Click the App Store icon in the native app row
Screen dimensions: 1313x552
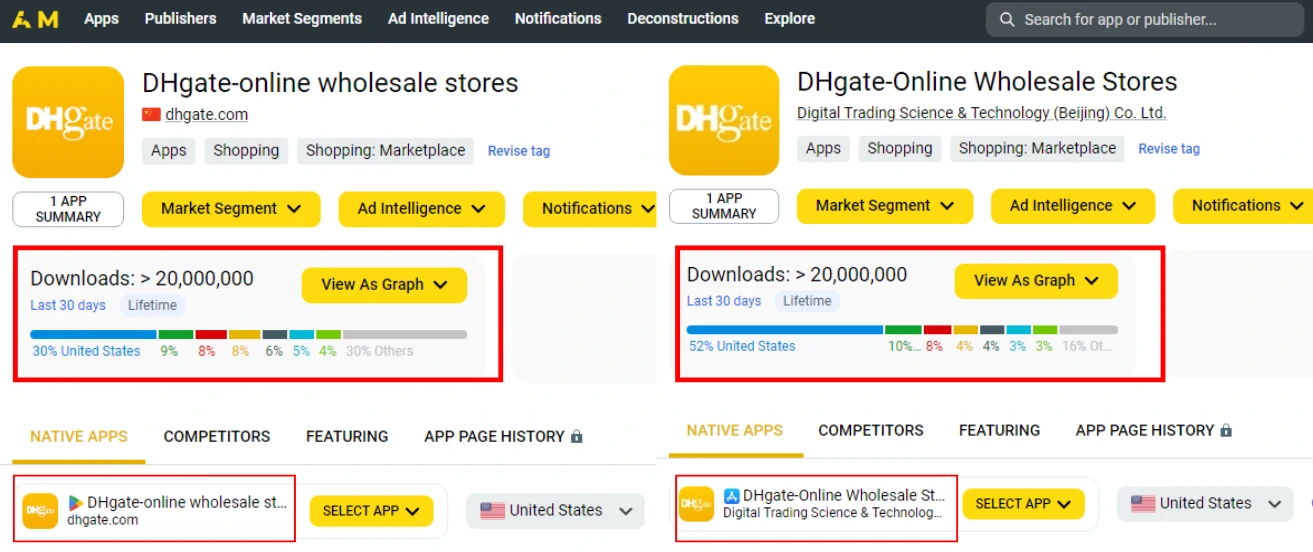731,495
